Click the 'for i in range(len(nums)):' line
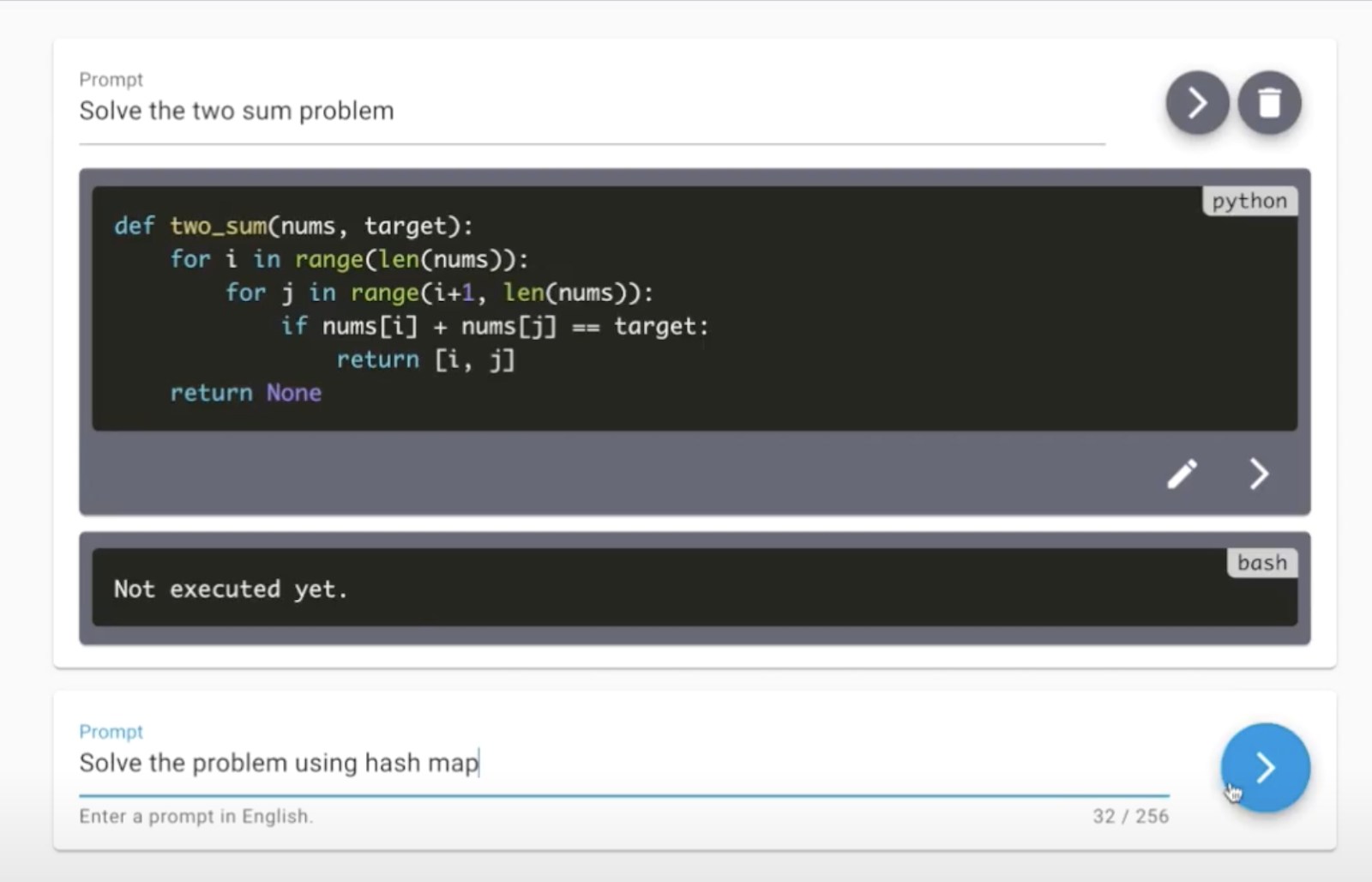The width and height of the screenshot is (1372, 882). click(349, 259)
